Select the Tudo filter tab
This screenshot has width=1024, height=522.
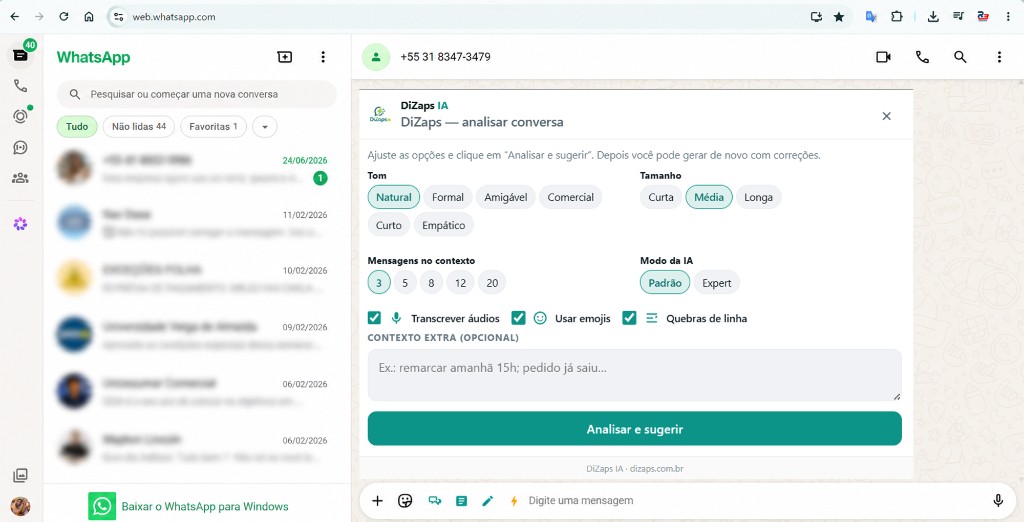click(x=77, y=127)
